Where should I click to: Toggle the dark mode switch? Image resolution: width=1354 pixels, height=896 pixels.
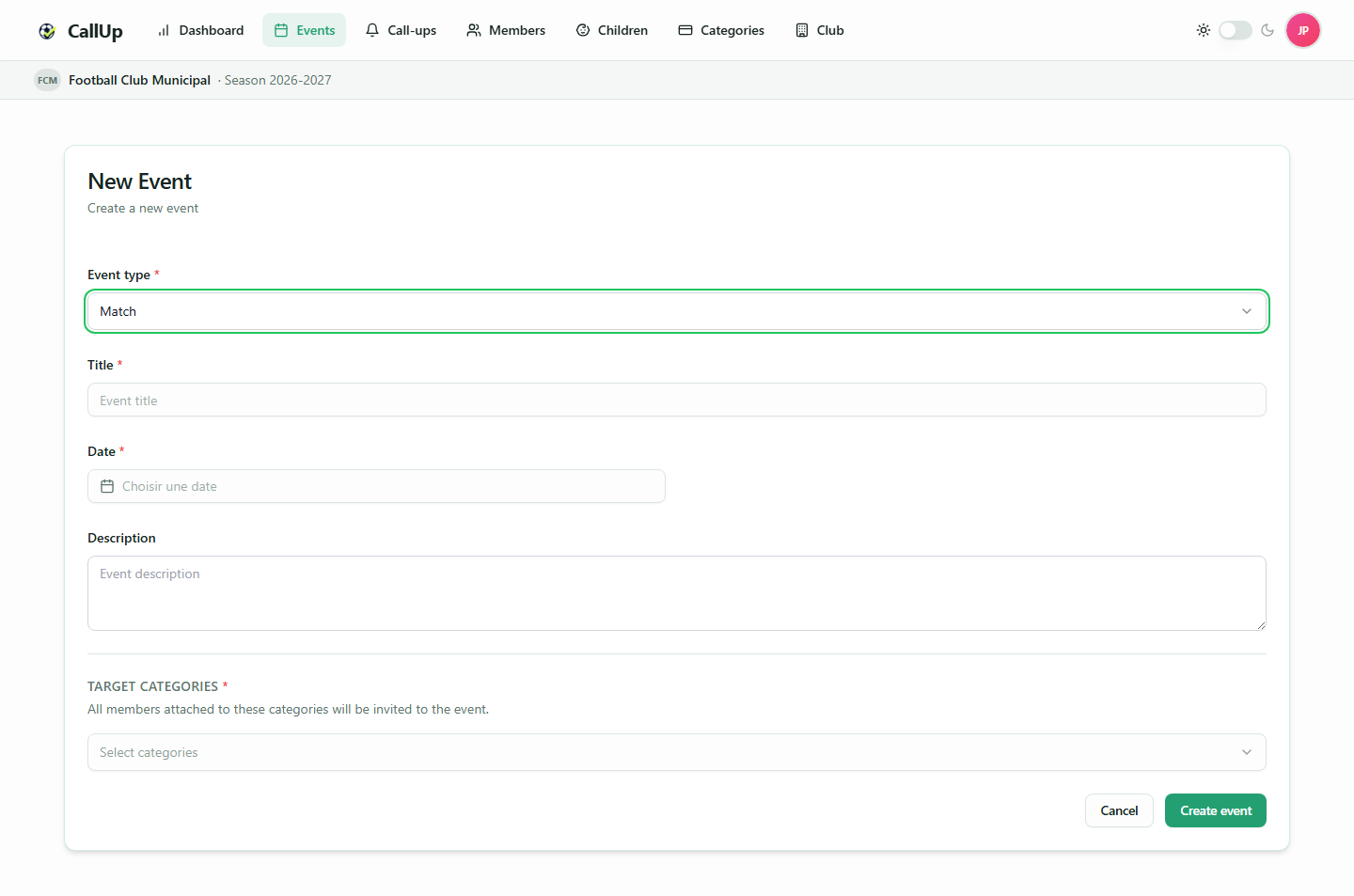pos(1236,30)
